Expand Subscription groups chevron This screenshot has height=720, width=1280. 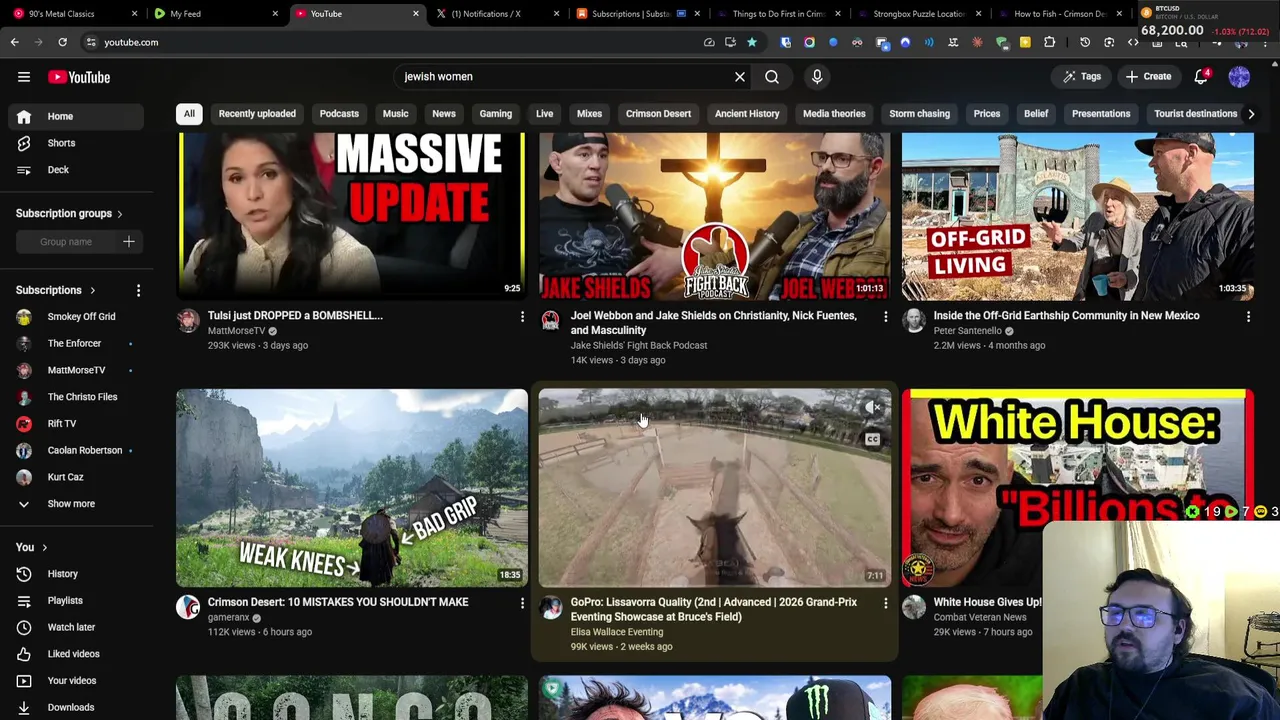pos(119,214)
